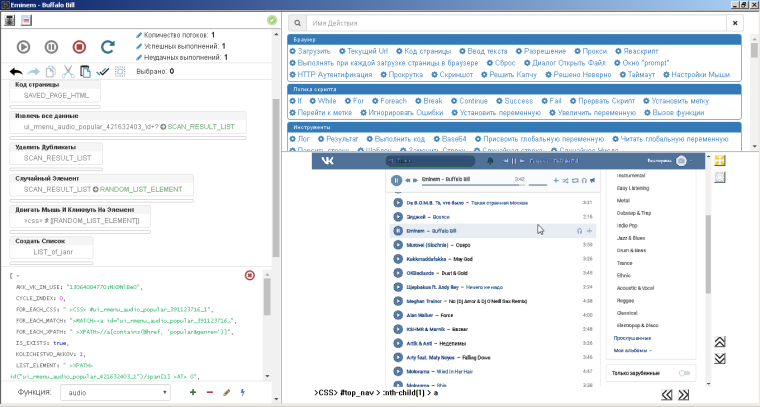Click the Restart refresh arrow icon
The height and width of the screenshot is (407, 760).
pos(108,46)
